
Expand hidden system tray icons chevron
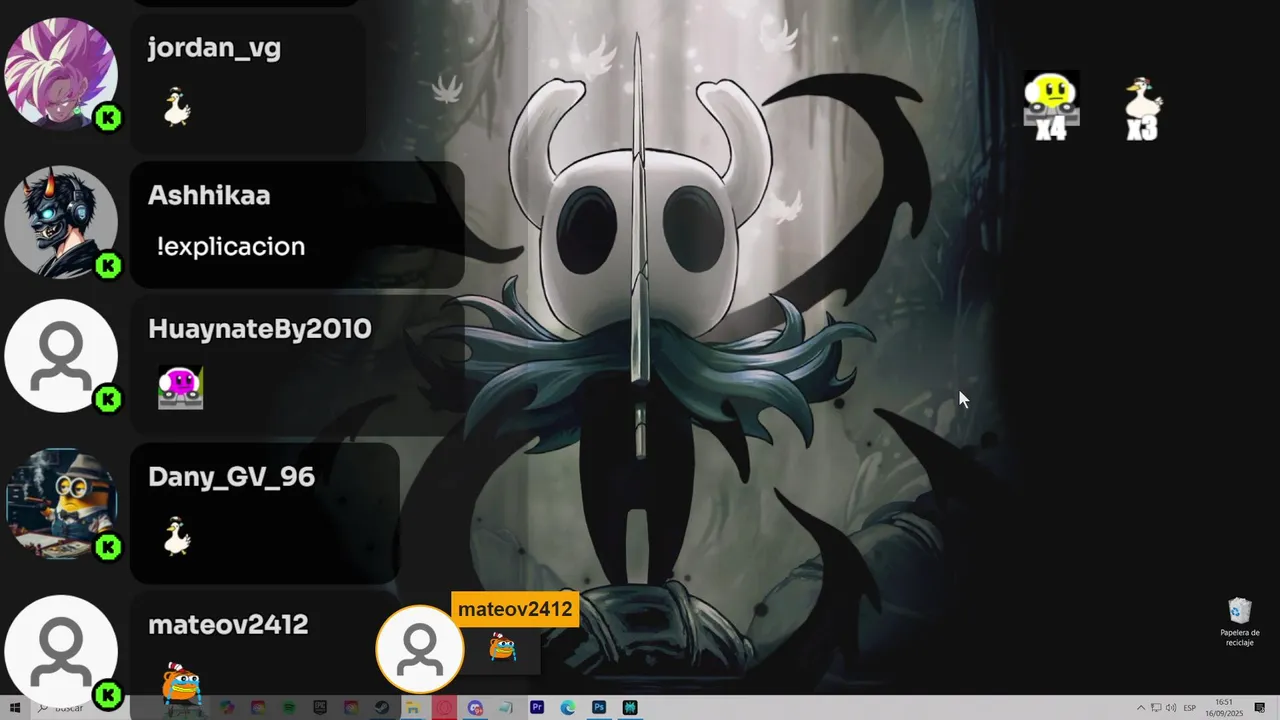tap(1140, 708)
